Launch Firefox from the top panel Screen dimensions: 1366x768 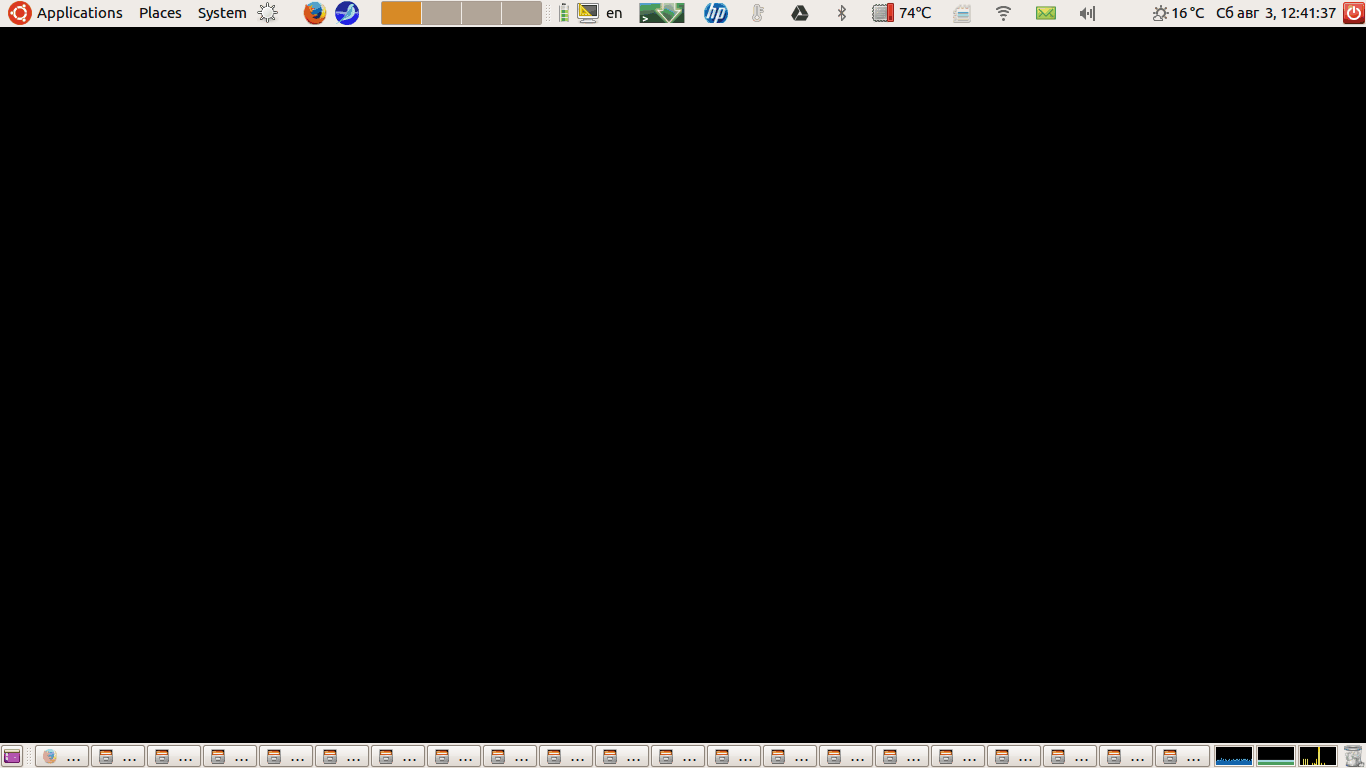tap(315, 13)
